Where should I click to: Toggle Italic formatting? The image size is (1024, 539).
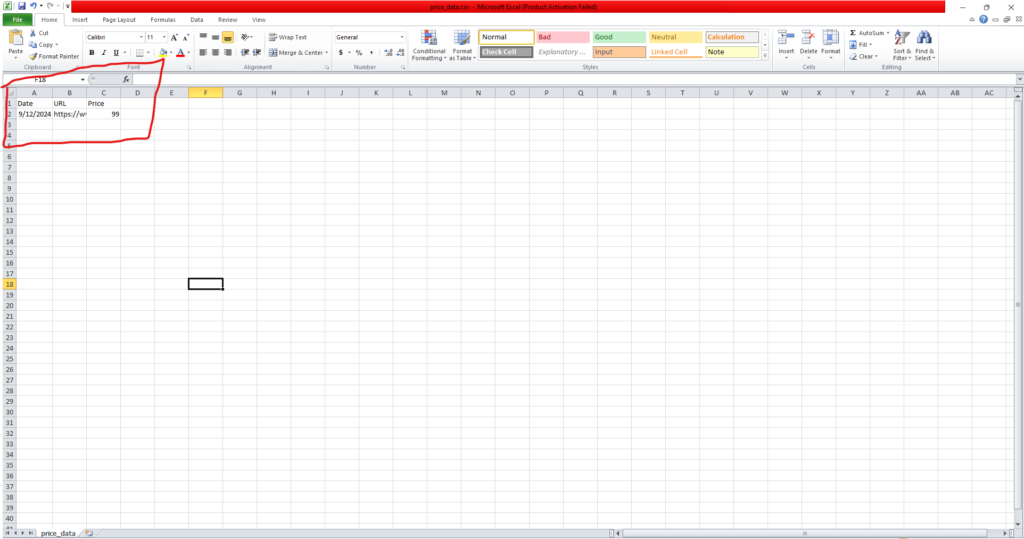pos(103,52)
